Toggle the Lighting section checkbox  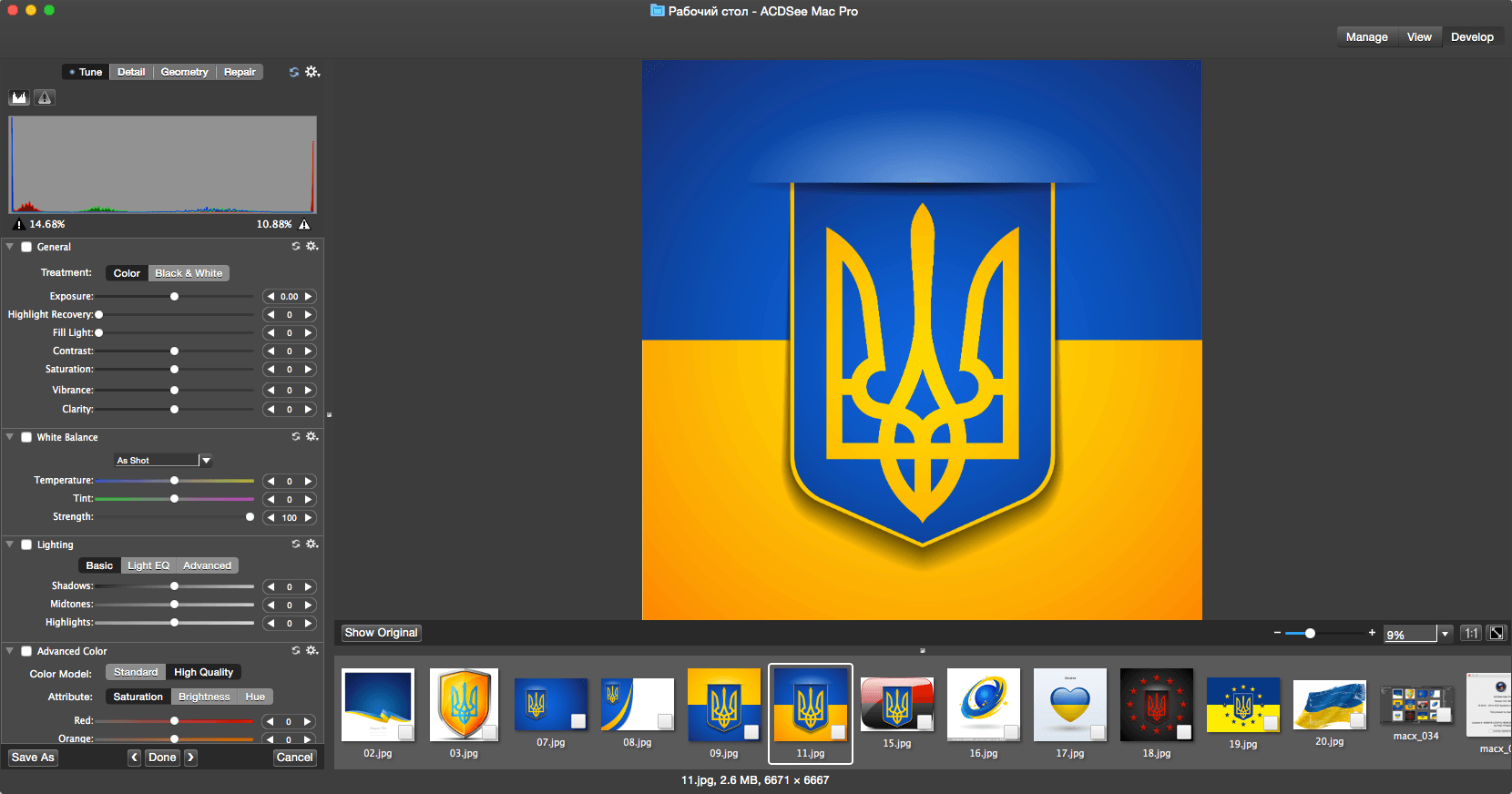[26, 545]
